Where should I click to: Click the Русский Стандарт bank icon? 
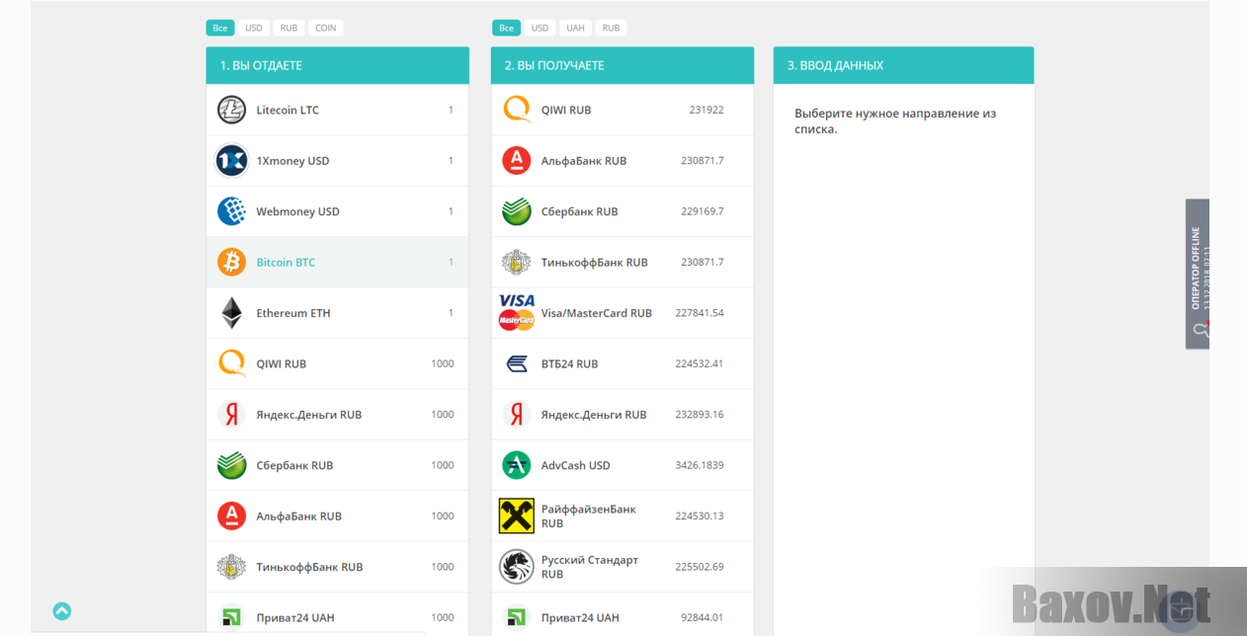(x=517, y=567)
